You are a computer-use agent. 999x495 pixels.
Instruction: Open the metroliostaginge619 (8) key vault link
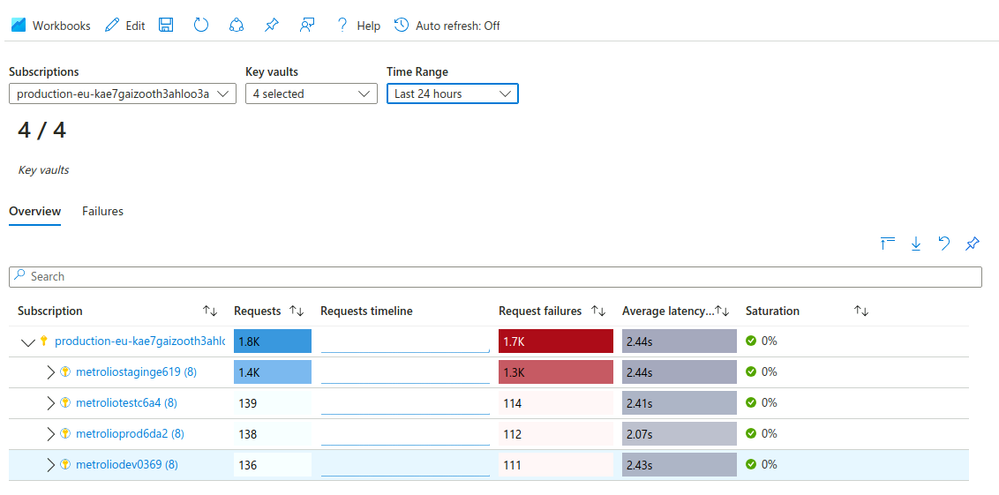point(136,372)
